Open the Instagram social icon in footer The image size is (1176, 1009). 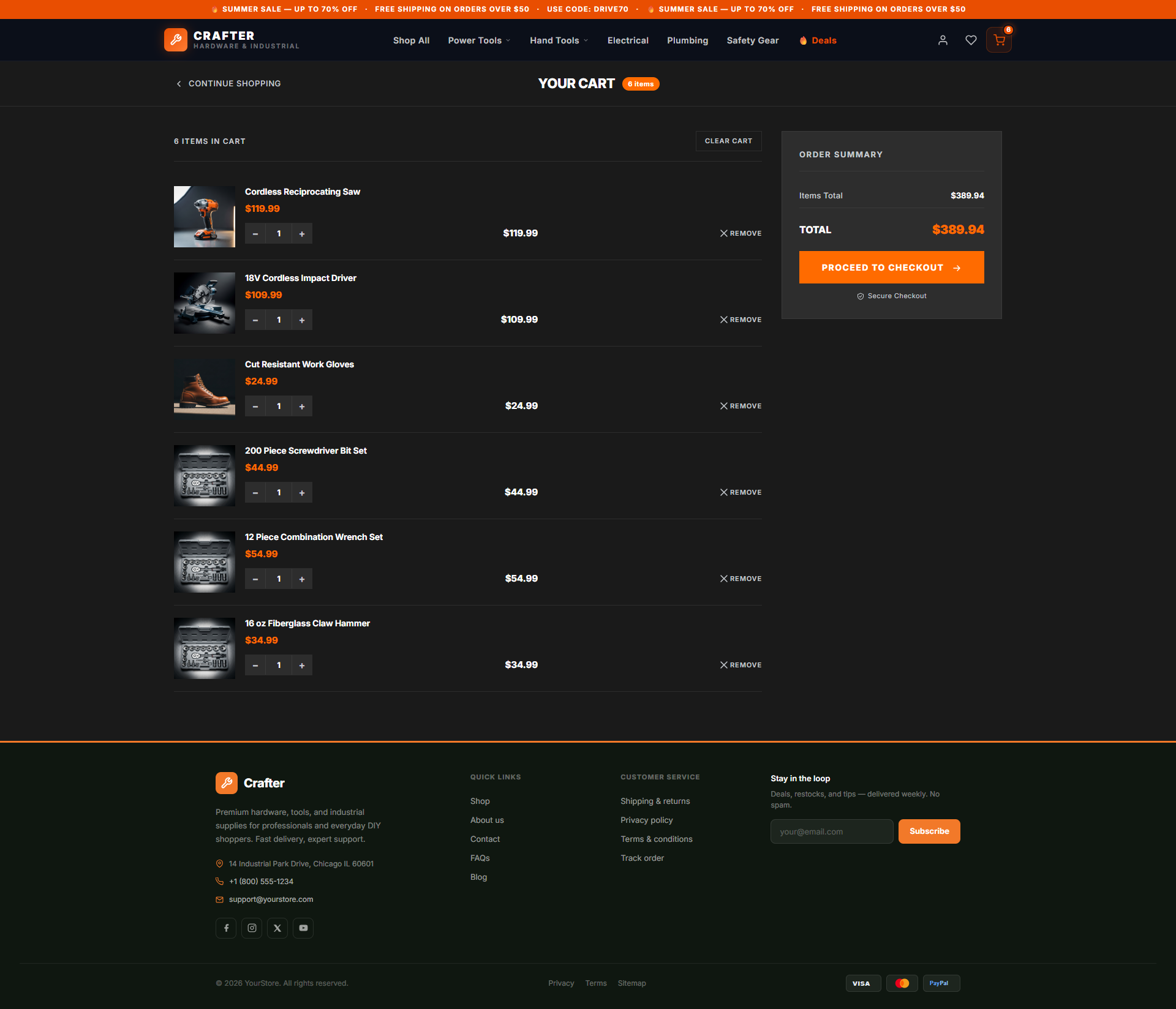point(252,928)
